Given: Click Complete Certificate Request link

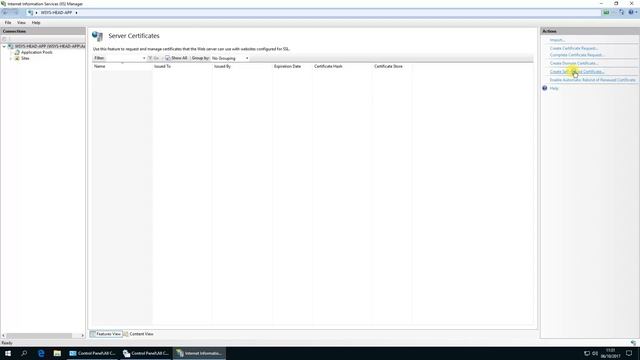Looking at the screenshot, I should pyautogui.click(x=576, y=55).
